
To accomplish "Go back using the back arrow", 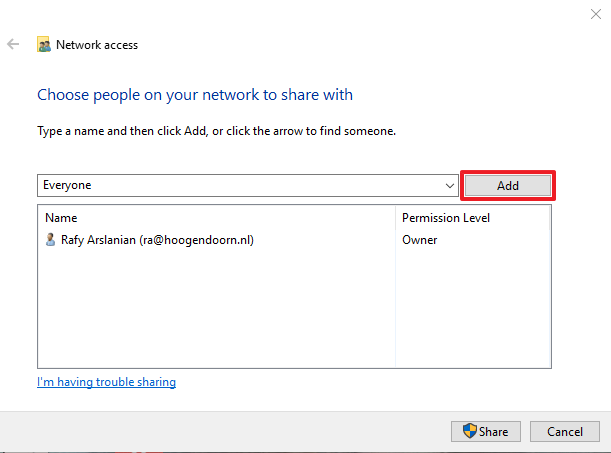I will pos(13,44).
